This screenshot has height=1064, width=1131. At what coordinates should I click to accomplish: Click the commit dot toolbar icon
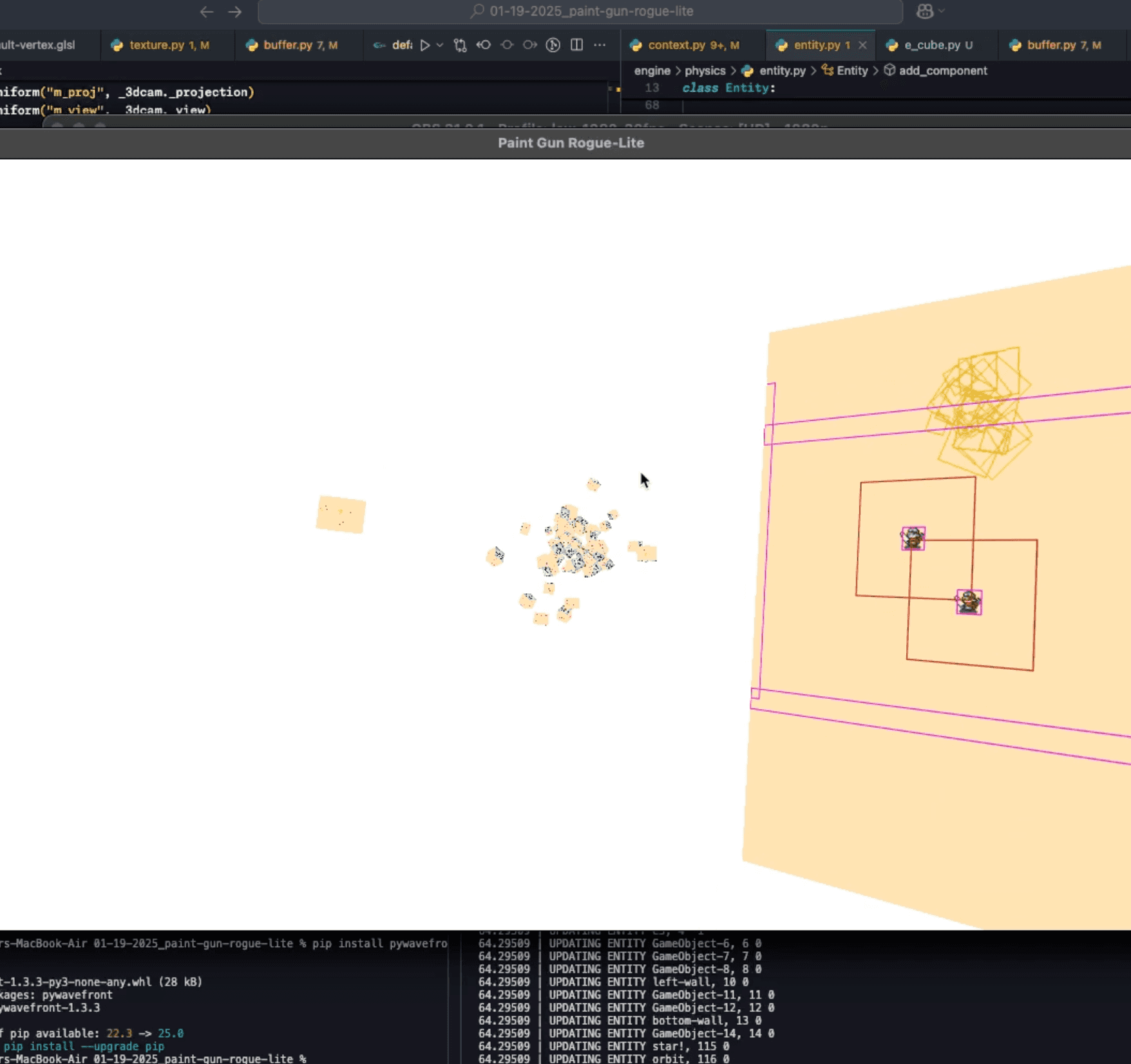tap(507, 45)
